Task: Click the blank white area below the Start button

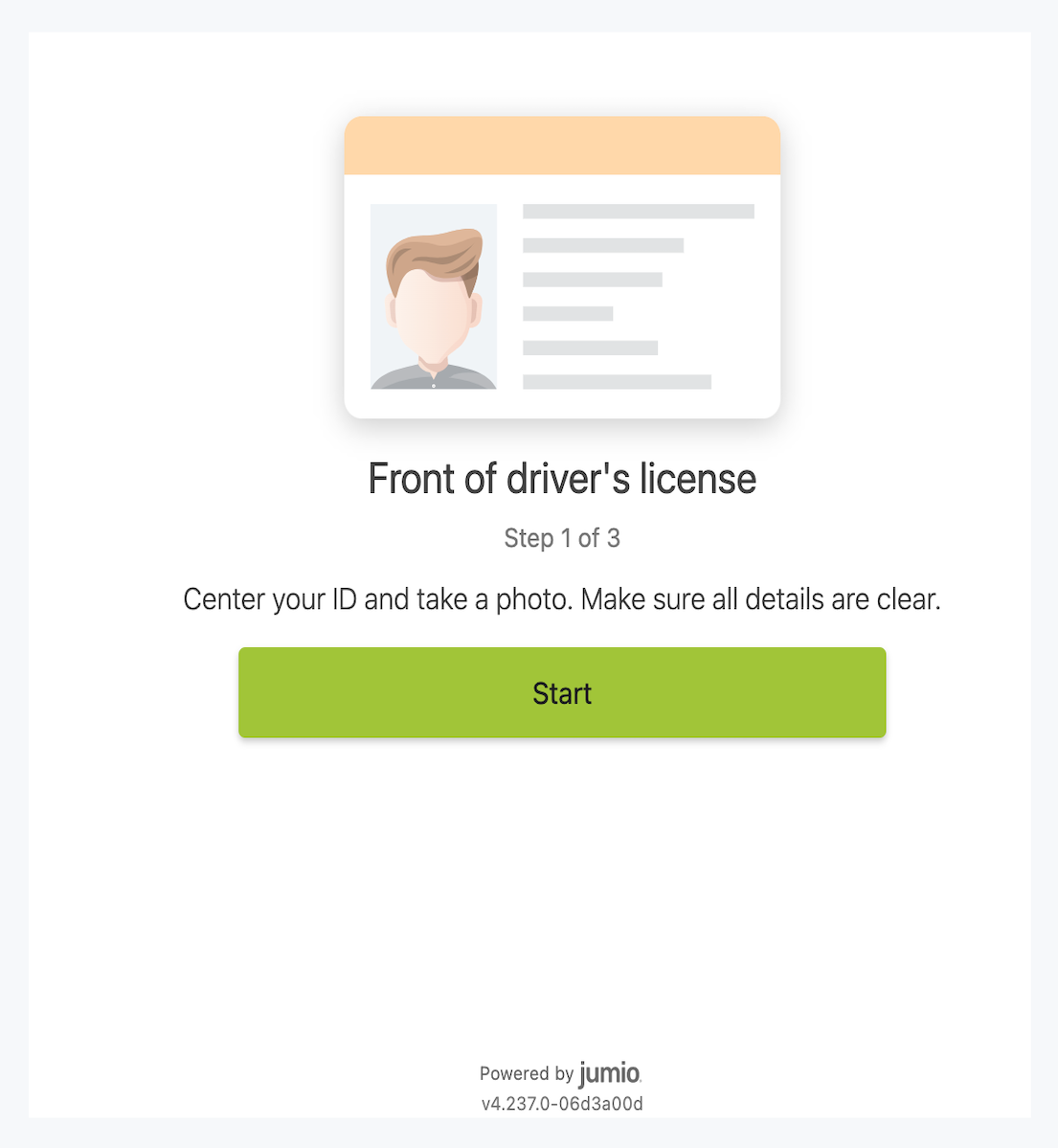Action: [x=562, y=862]
